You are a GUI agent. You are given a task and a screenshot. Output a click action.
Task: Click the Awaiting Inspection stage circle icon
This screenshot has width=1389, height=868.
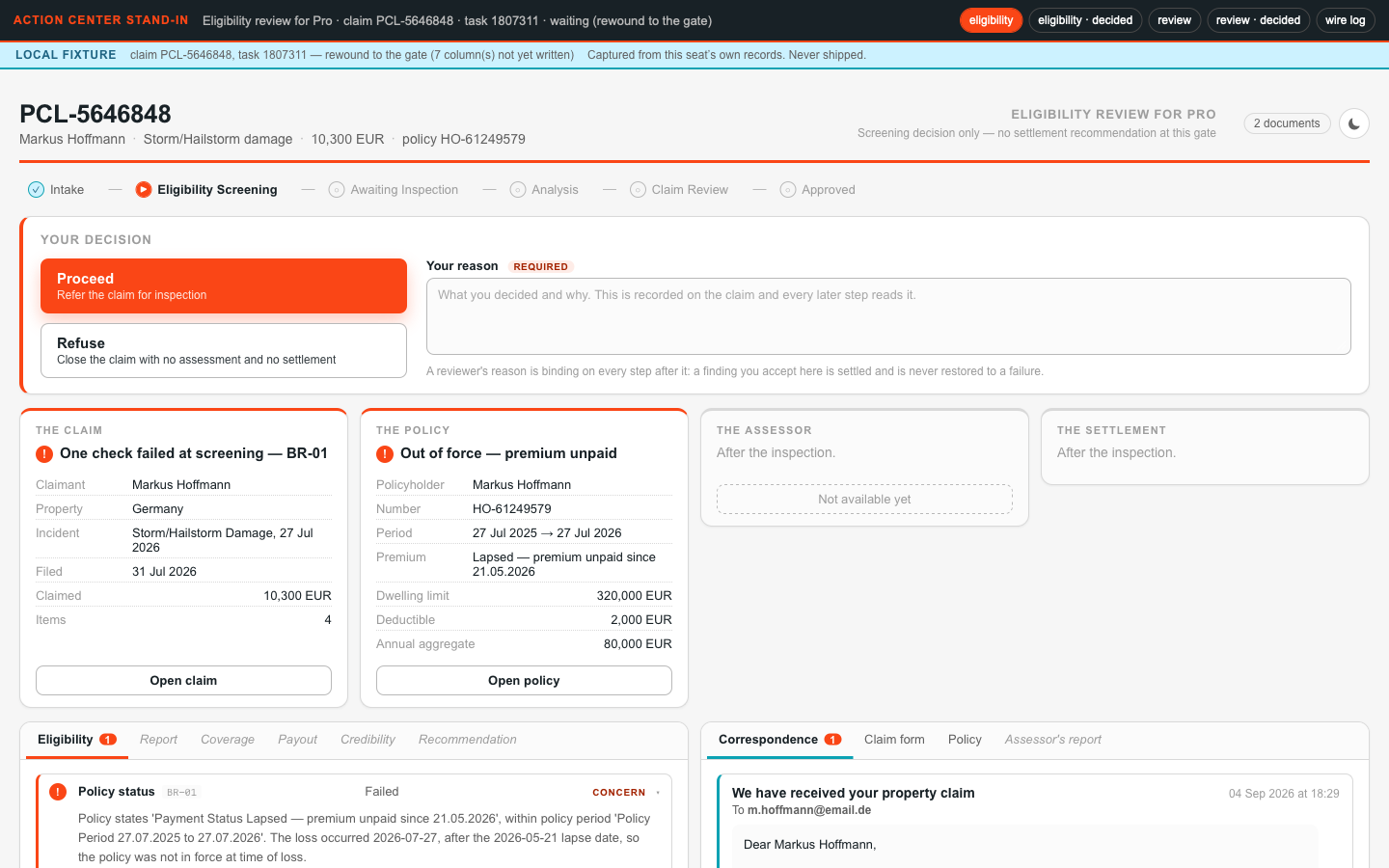click(x=337, y=190)
